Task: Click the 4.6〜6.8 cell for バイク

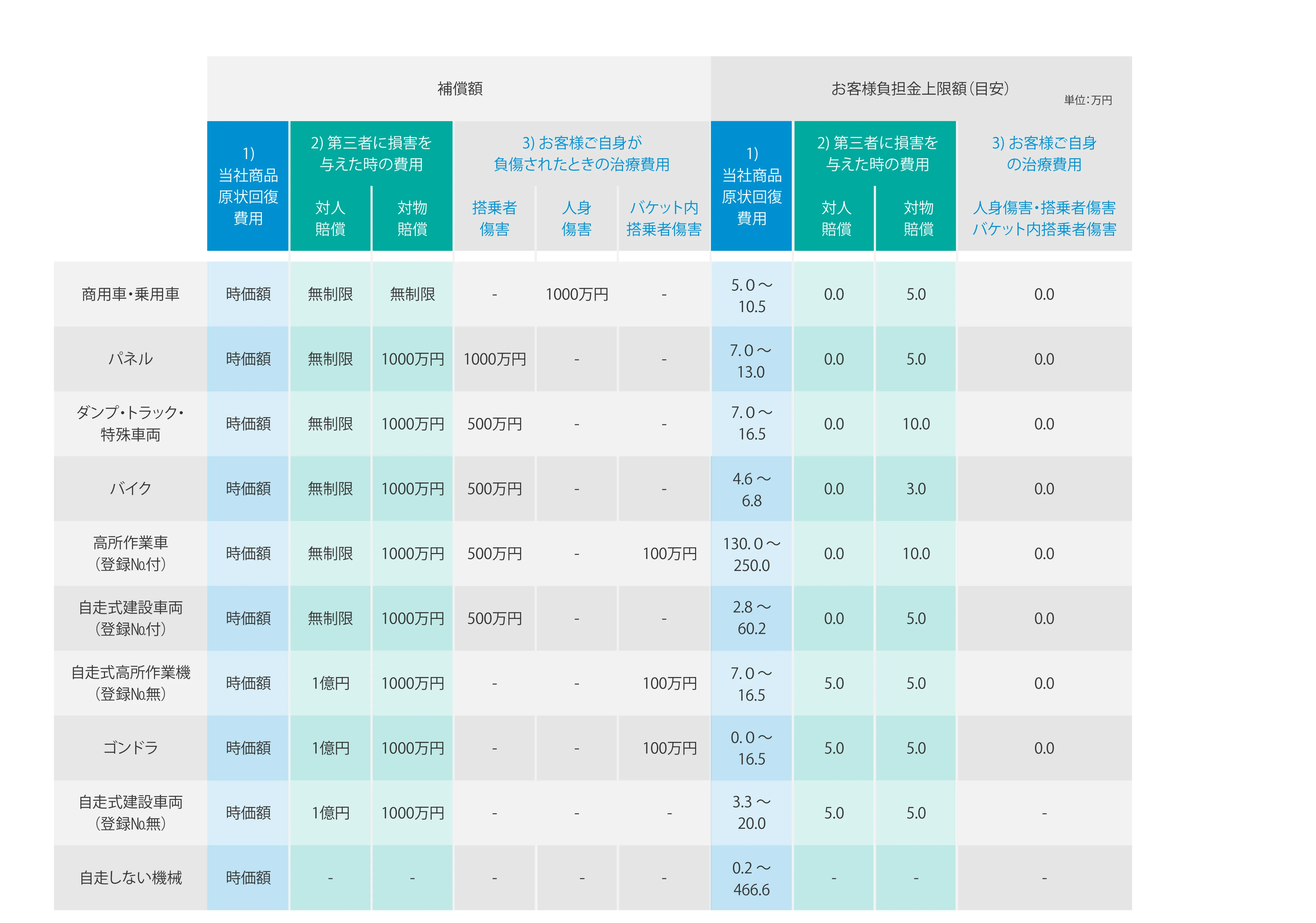Action: 751,489
